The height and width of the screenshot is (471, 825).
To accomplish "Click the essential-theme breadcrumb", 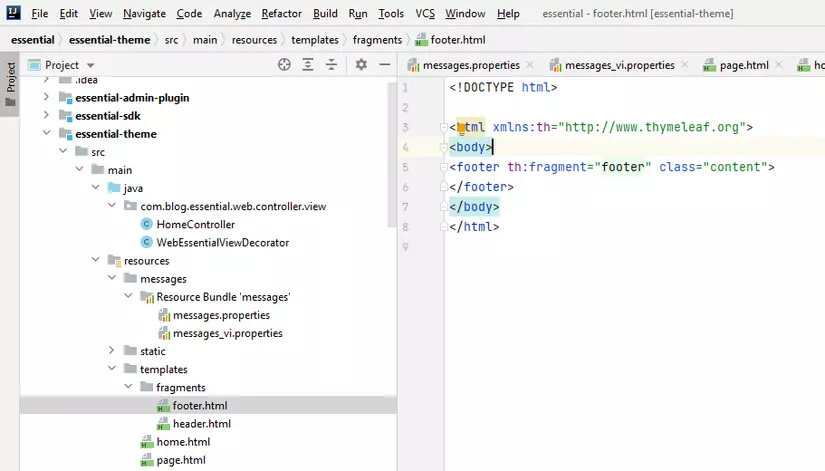I will 109,40.
